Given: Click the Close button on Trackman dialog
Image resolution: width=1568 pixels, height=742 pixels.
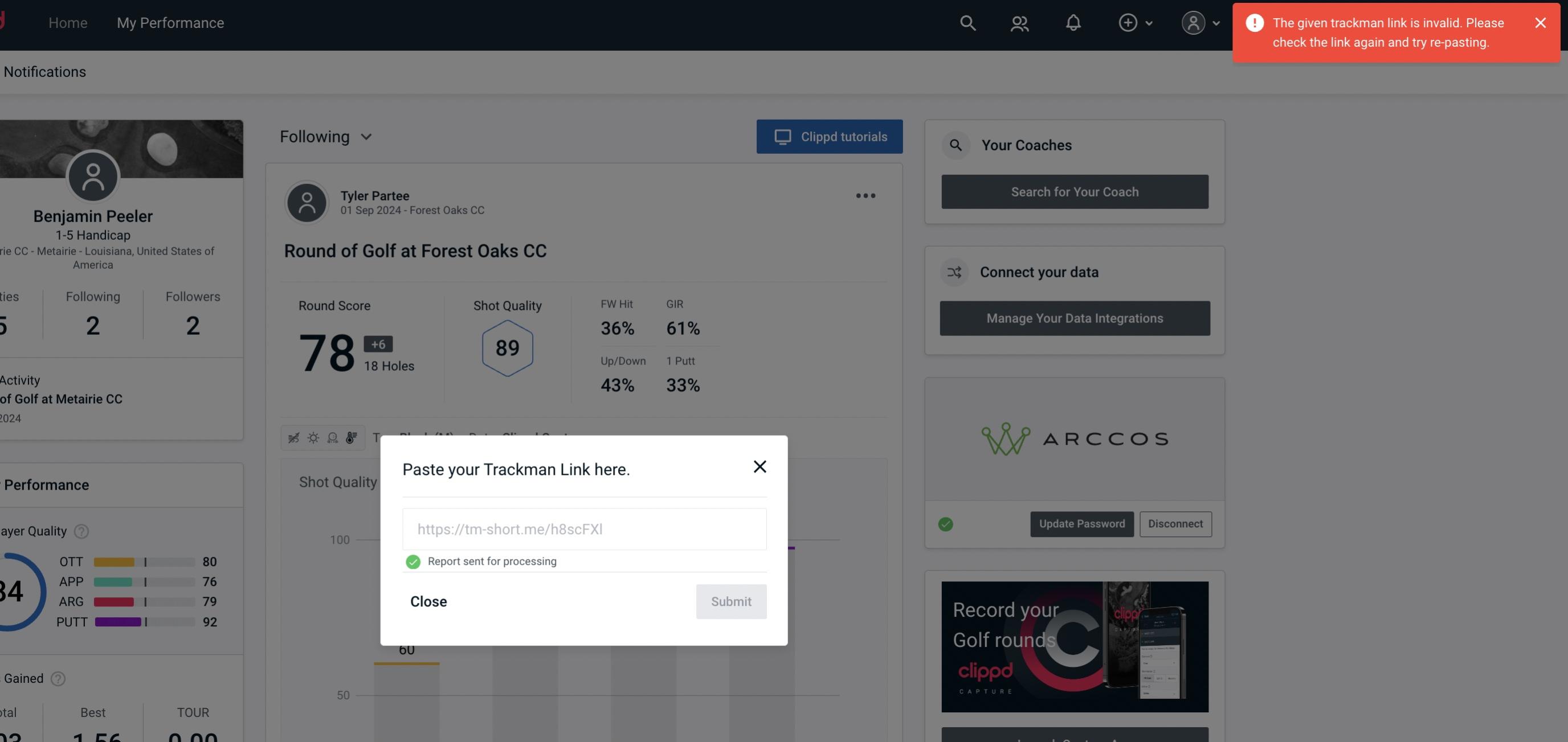Looking at the screenshot, I should [428, 601].
